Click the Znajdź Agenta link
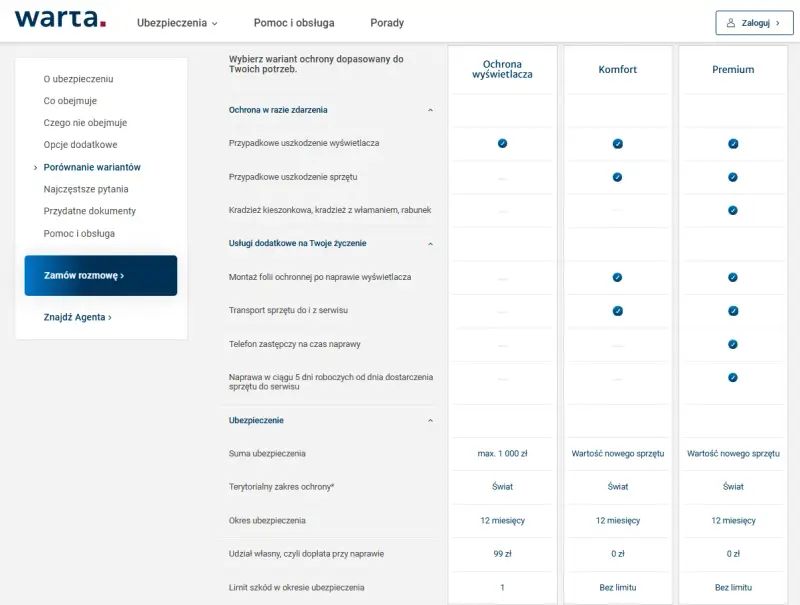The image size is (800, 605). click(78, 317)
